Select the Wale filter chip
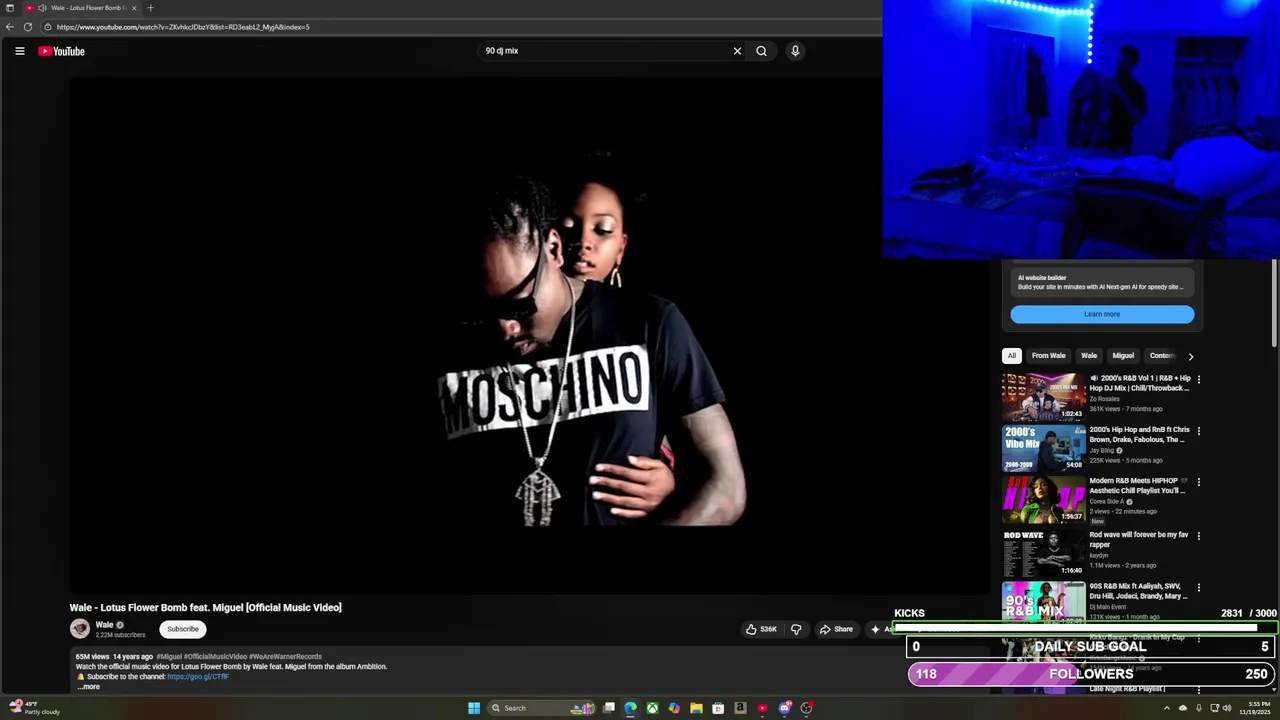 click(x=1088, y=356)
